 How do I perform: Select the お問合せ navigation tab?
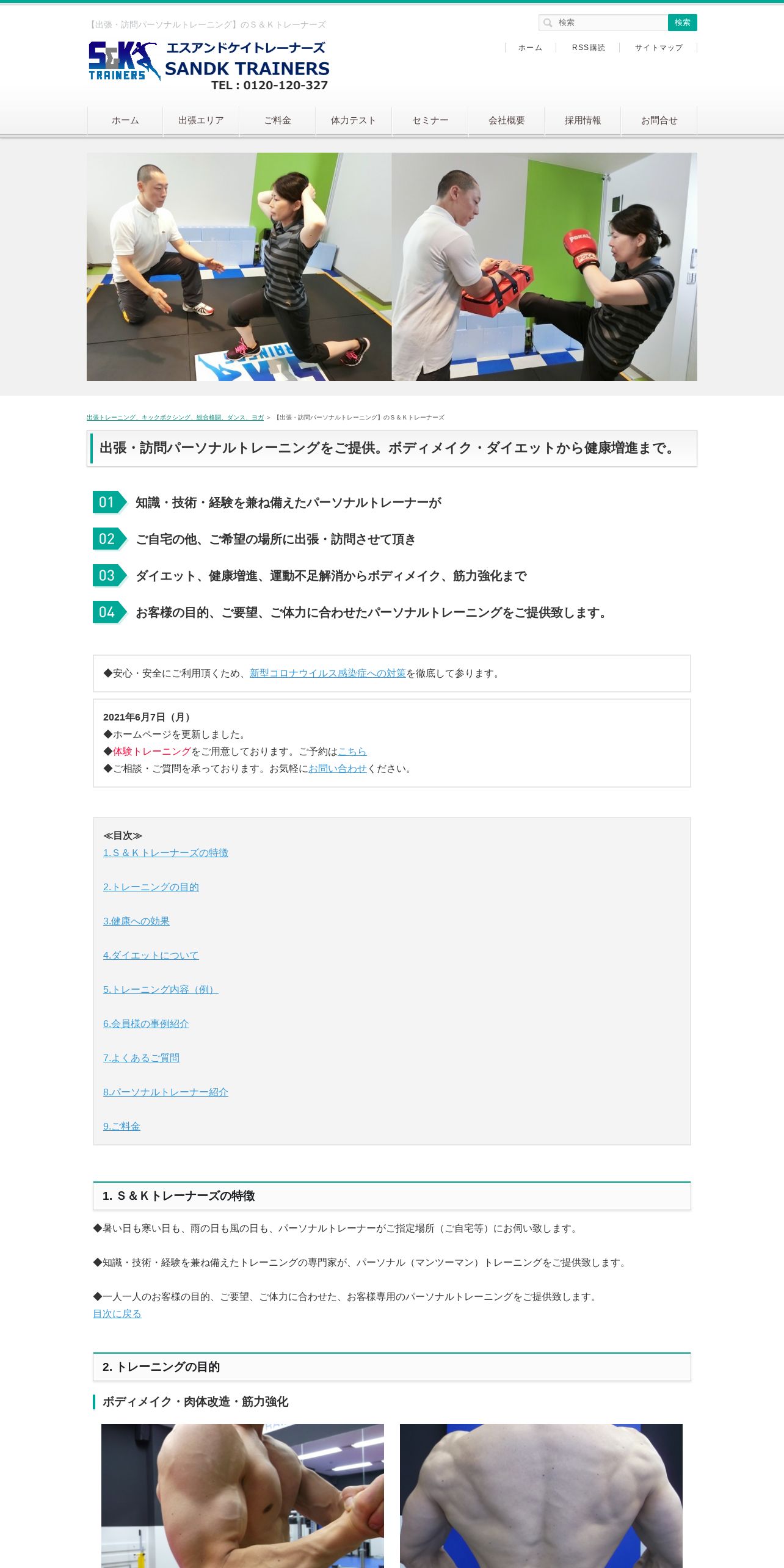click(659, 120)
